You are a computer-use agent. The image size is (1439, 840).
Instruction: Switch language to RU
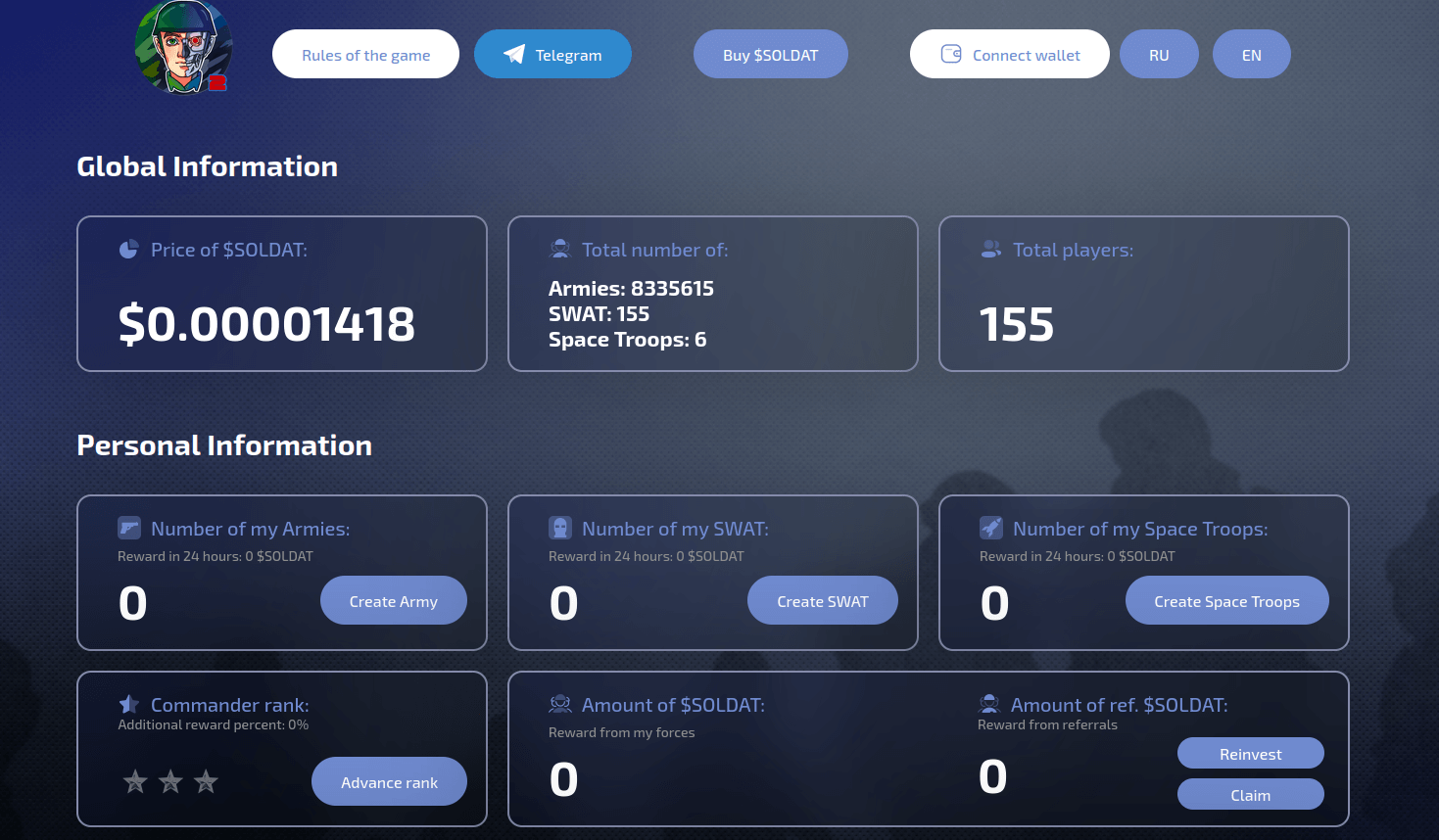point(1159,54)
